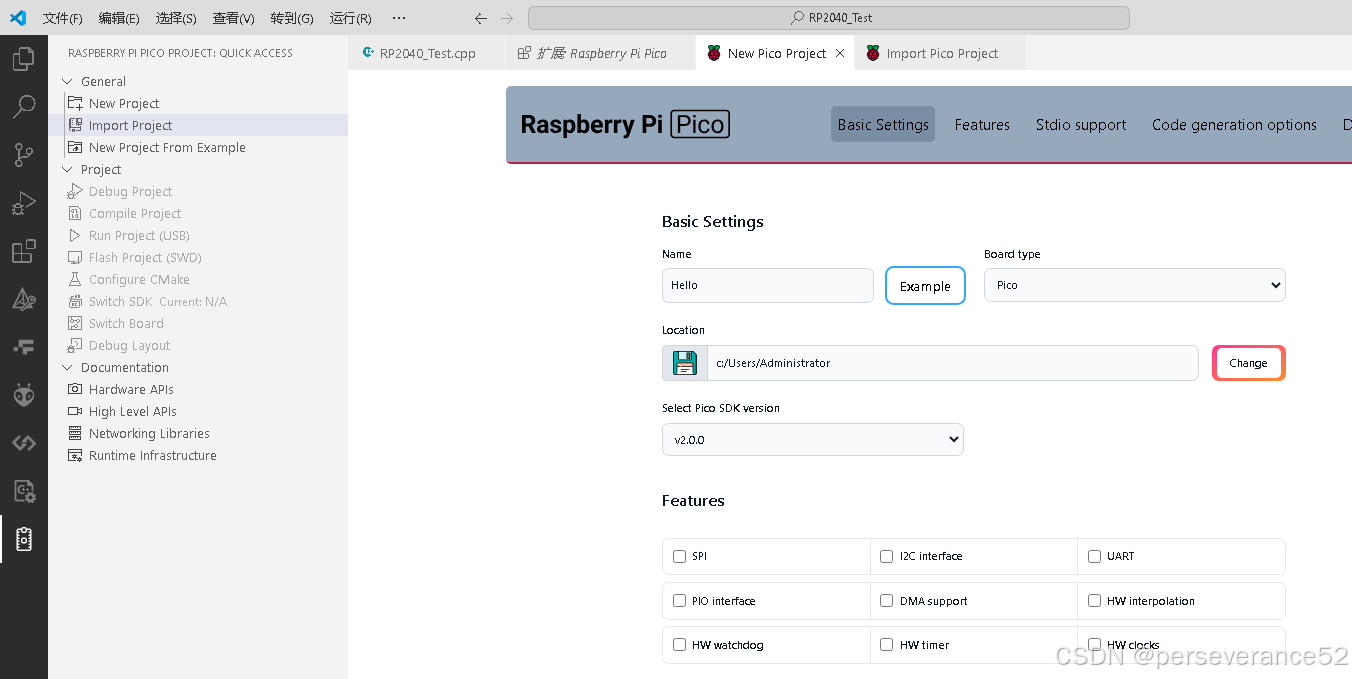This screenshot has height=679, width=1352.
Task: Click the Networking Libraries icon
Action: [x=75, y=433]
